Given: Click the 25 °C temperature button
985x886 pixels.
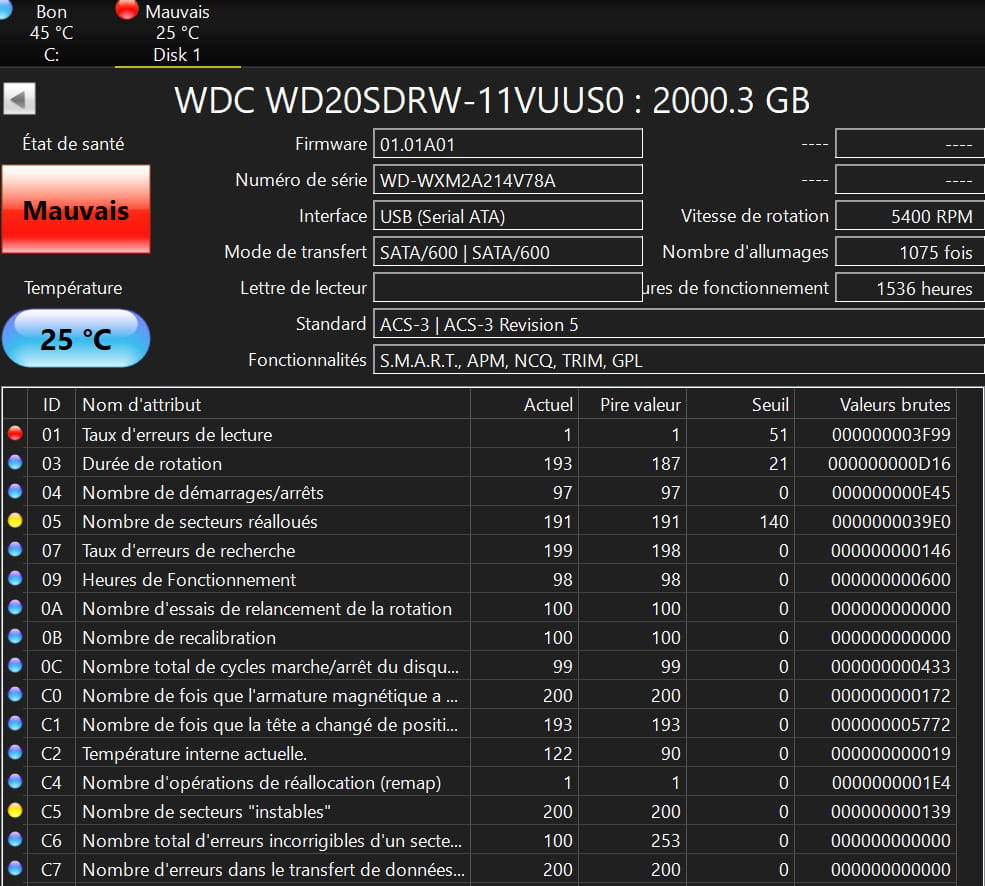Looking at the screenshot, I should [76, 339].
